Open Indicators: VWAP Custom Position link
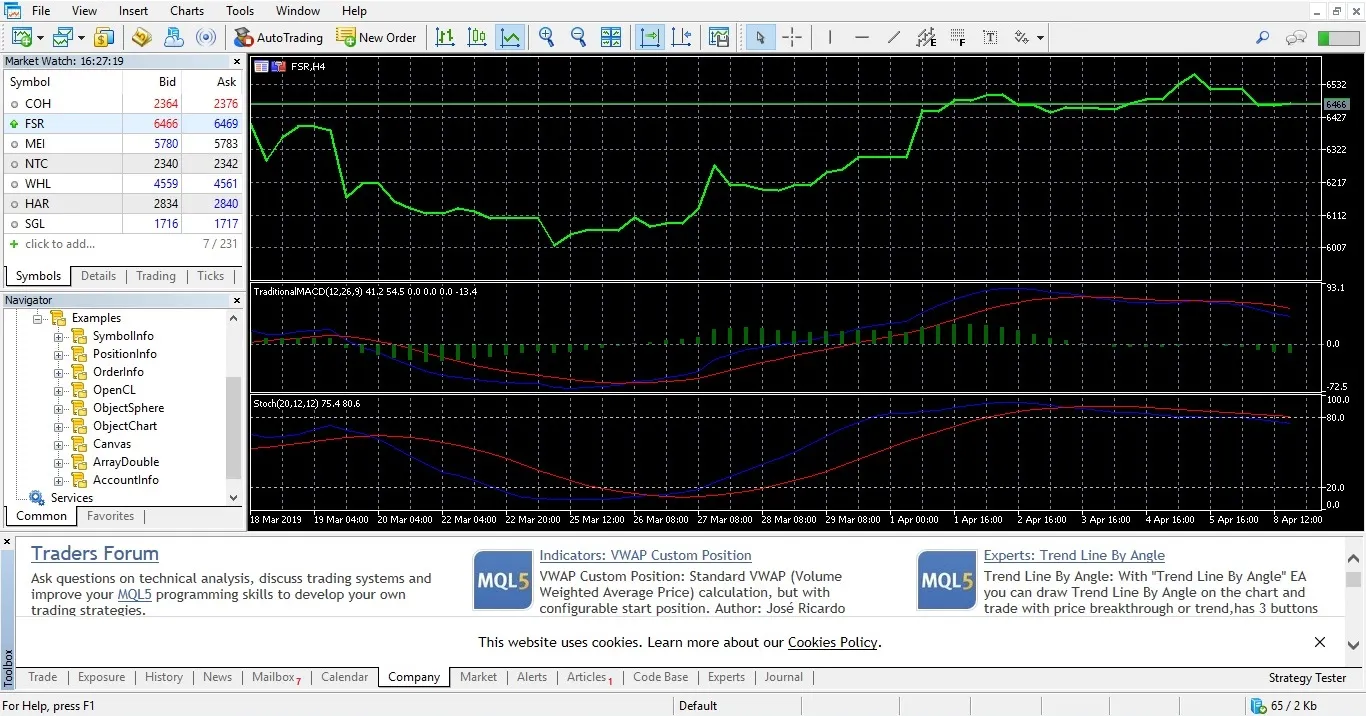The width and height of the screenshot is (1366, 716). tap(645, 555)
